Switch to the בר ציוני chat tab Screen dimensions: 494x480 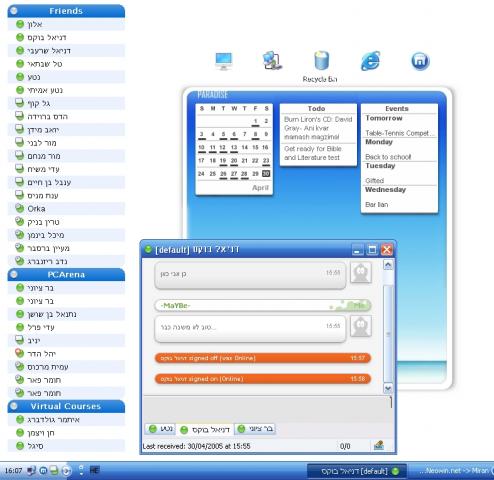tap(255, 429)
